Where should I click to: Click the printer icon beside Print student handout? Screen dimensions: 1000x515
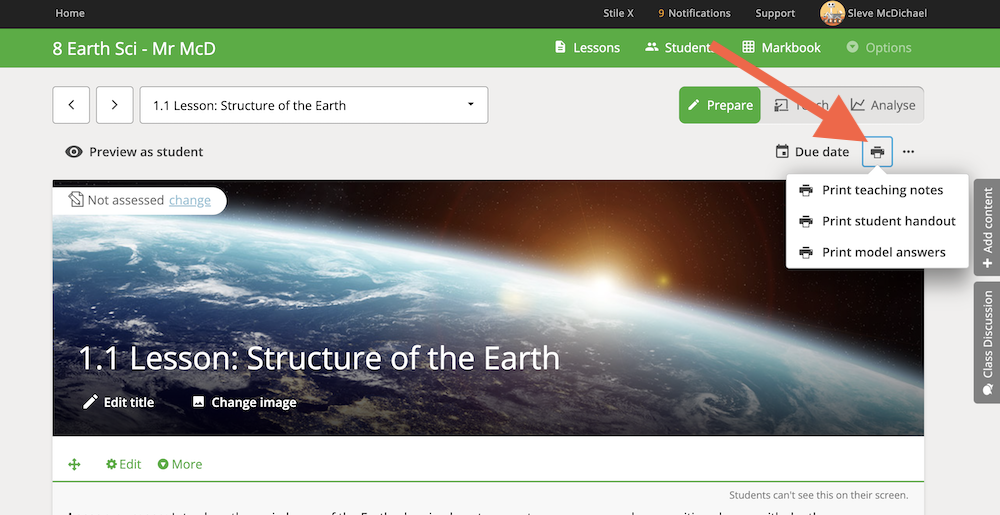pyautogui.click(x=806, y=221)
